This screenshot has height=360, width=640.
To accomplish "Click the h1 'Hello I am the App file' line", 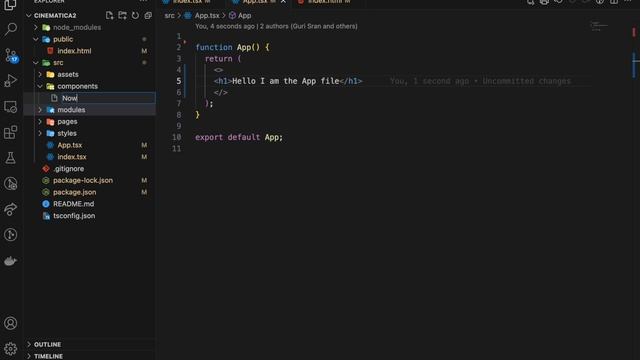I will click(x=288, y=81).
